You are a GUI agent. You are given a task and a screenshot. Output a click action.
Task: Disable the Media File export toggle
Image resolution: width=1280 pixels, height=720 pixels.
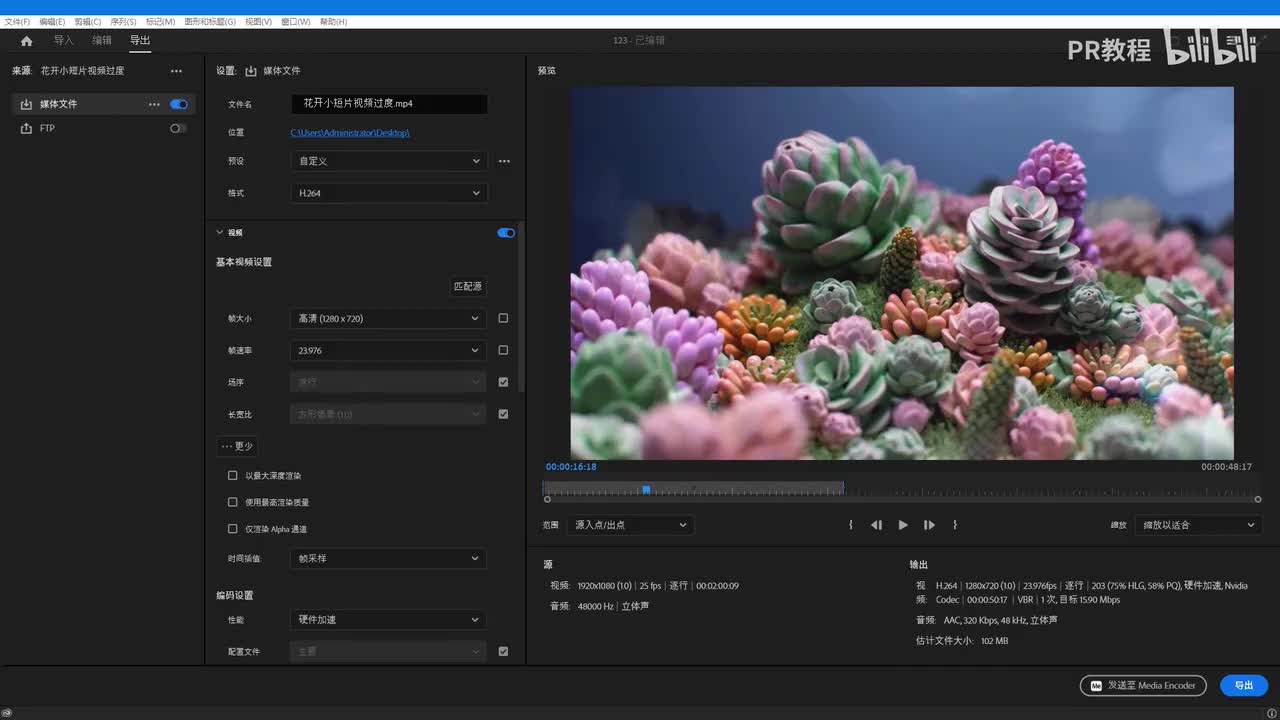pyautogui.click(x=179, y=104)
